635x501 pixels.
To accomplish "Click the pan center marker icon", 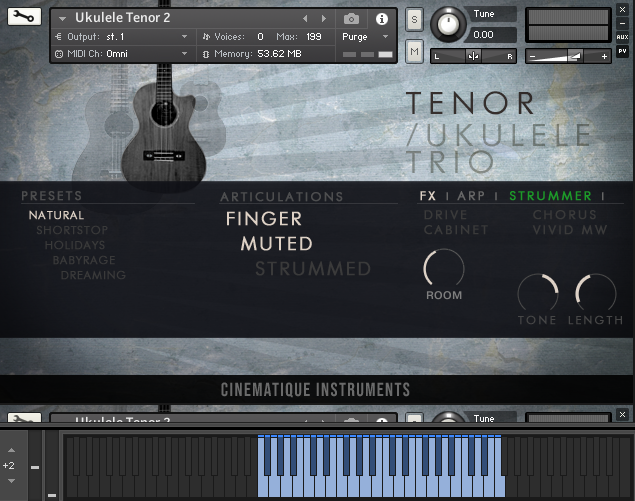I will point(473,56).
